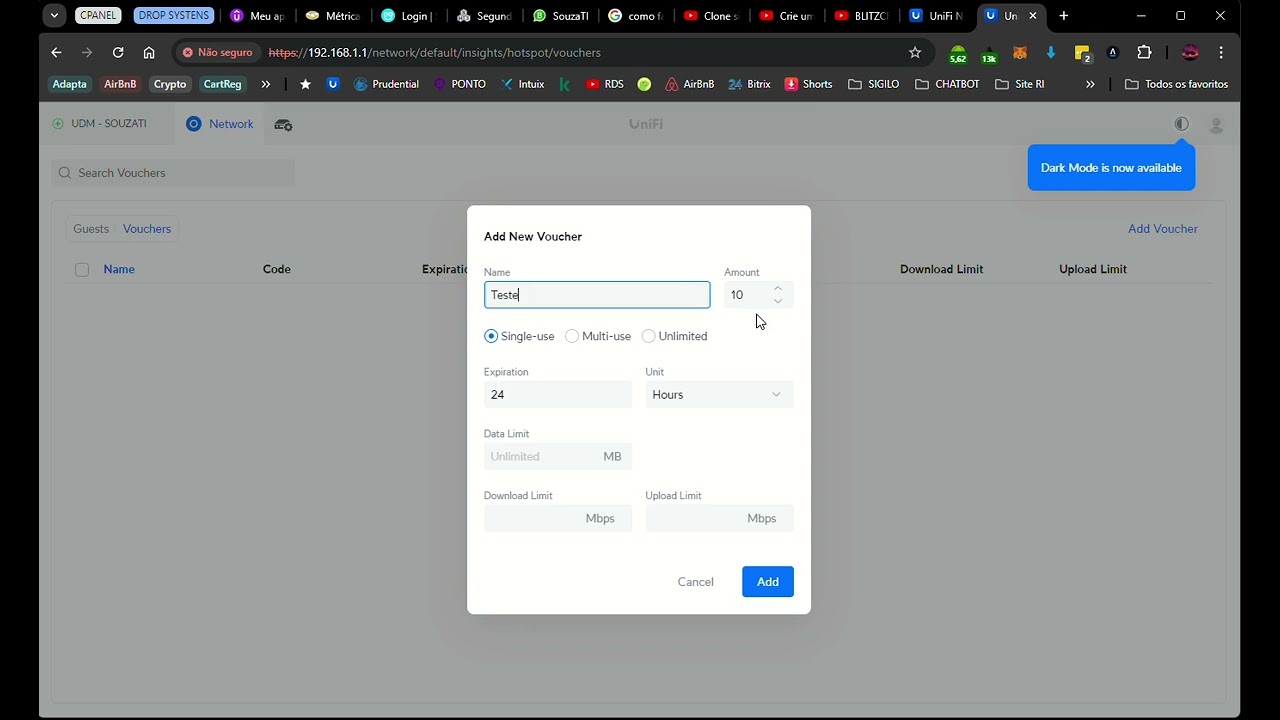The height and width of the screenshot is (720, 1280).
Task: Open a new browser tab
Action: point(1063,16)
